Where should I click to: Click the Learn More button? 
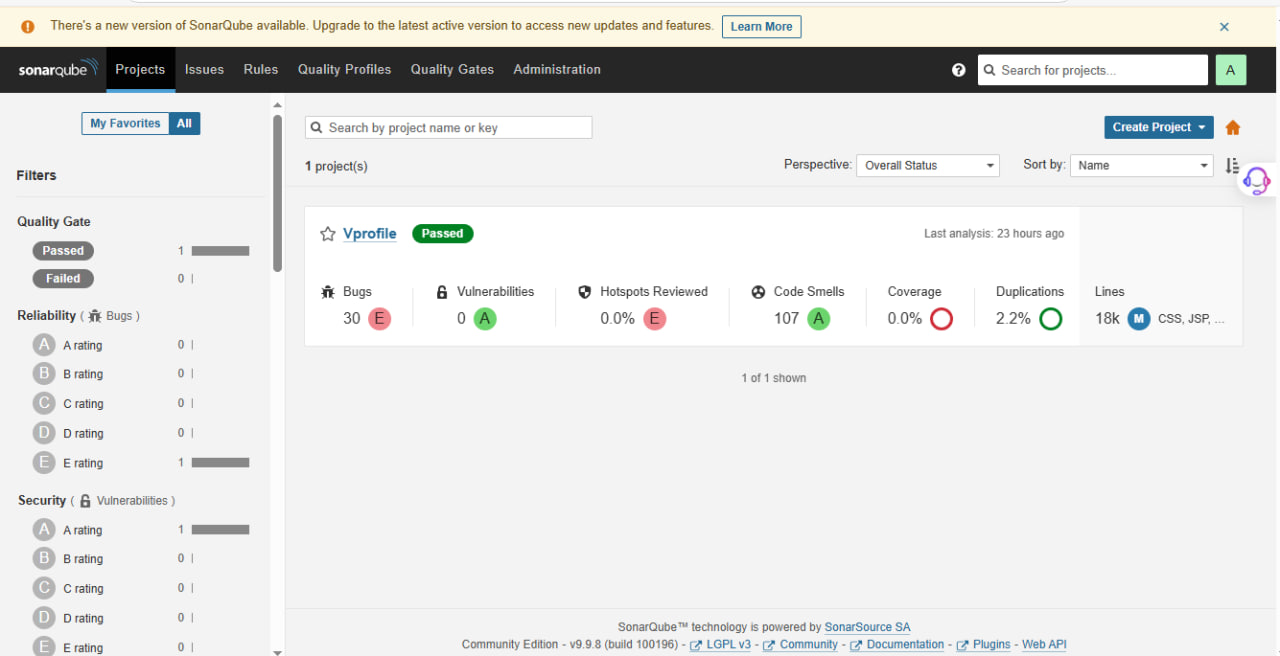pos(761,27)
